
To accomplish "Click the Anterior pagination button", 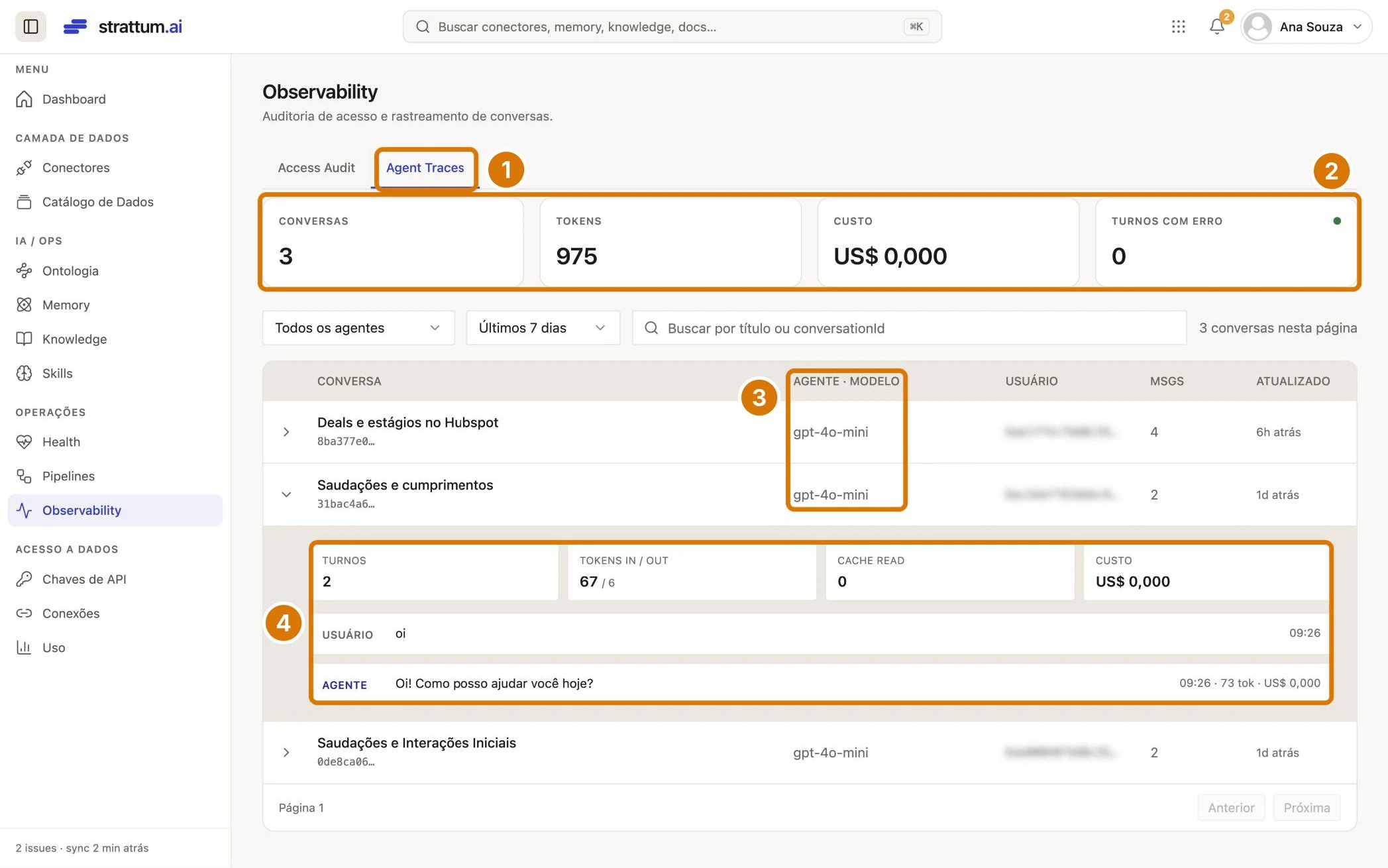I will pyautogui.click(x=1231, y=808).
